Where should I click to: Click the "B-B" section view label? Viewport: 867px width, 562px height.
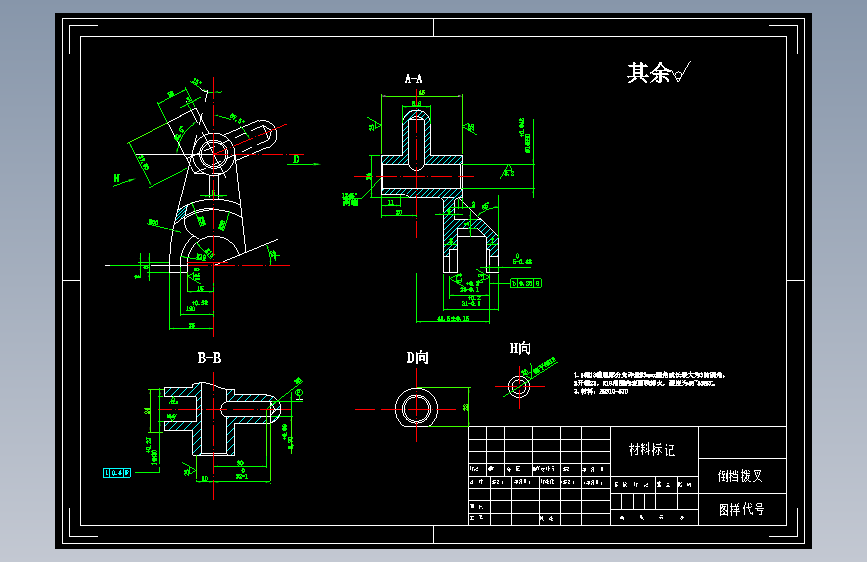click(210, 358)
